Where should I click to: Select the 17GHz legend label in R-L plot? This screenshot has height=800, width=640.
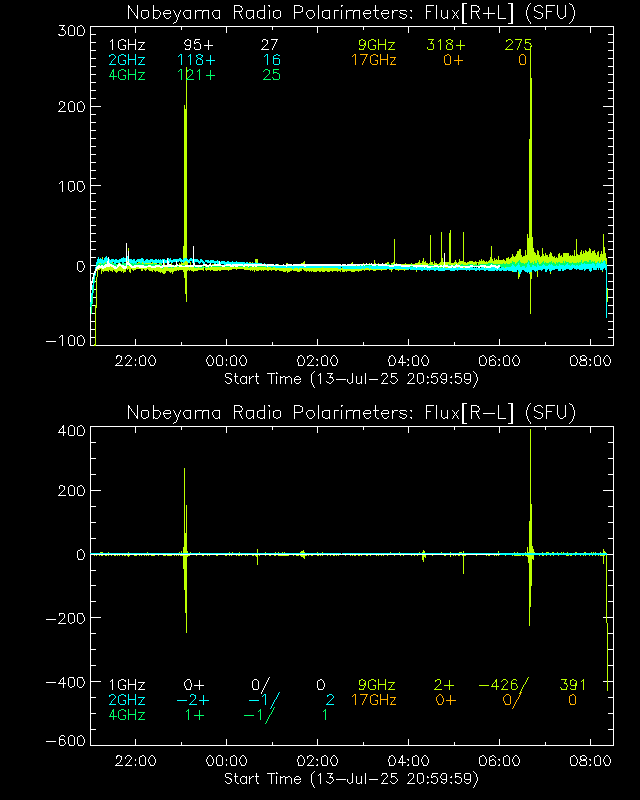pos(374,699)
